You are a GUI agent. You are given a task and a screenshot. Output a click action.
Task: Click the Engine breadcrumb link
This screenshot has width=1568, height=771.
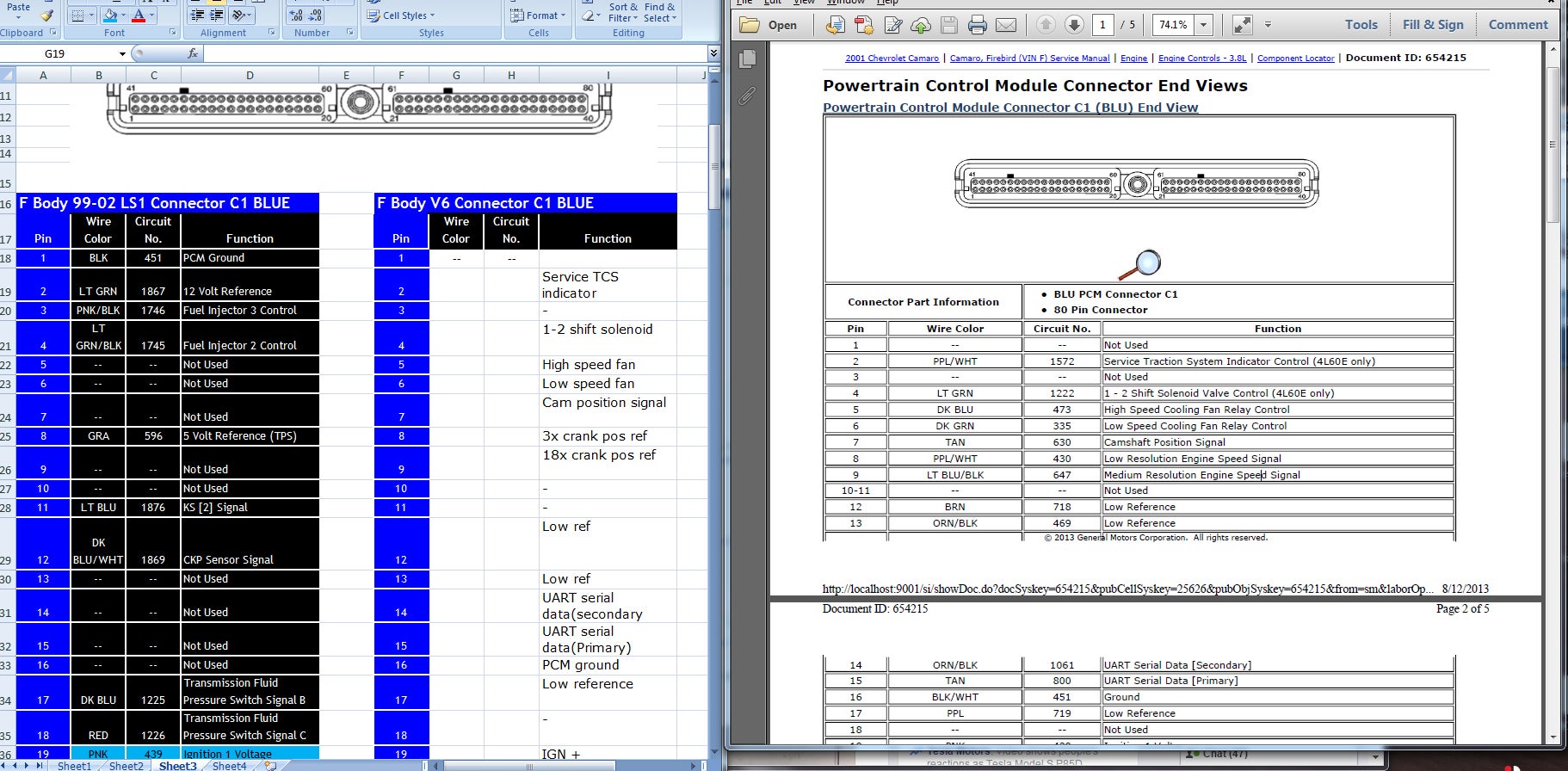point(1133,59)
